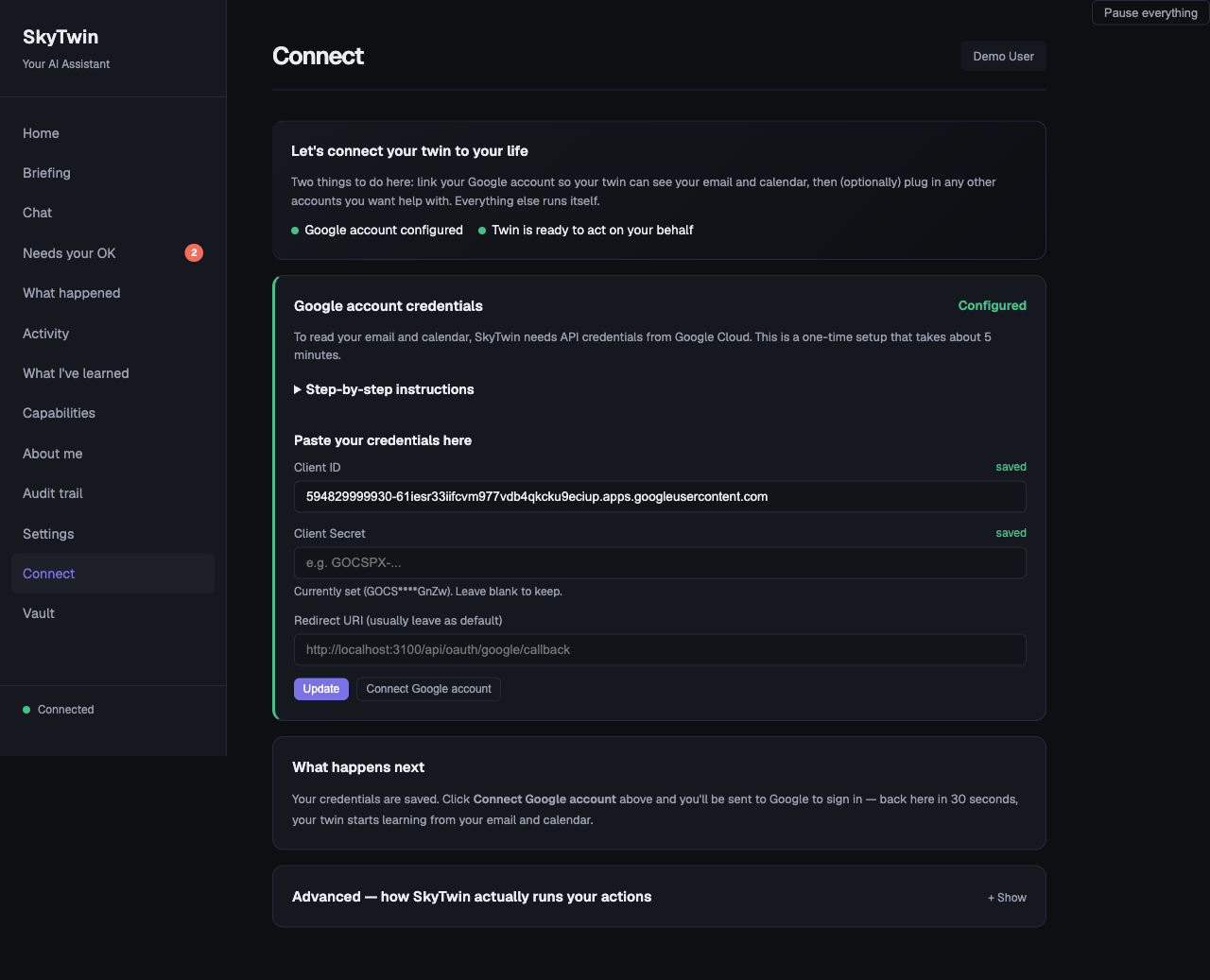Viewport: 1210px width, 980px height.
Task: Click the purple Update button
Action: pyautogui.click(x=321, y=689)
